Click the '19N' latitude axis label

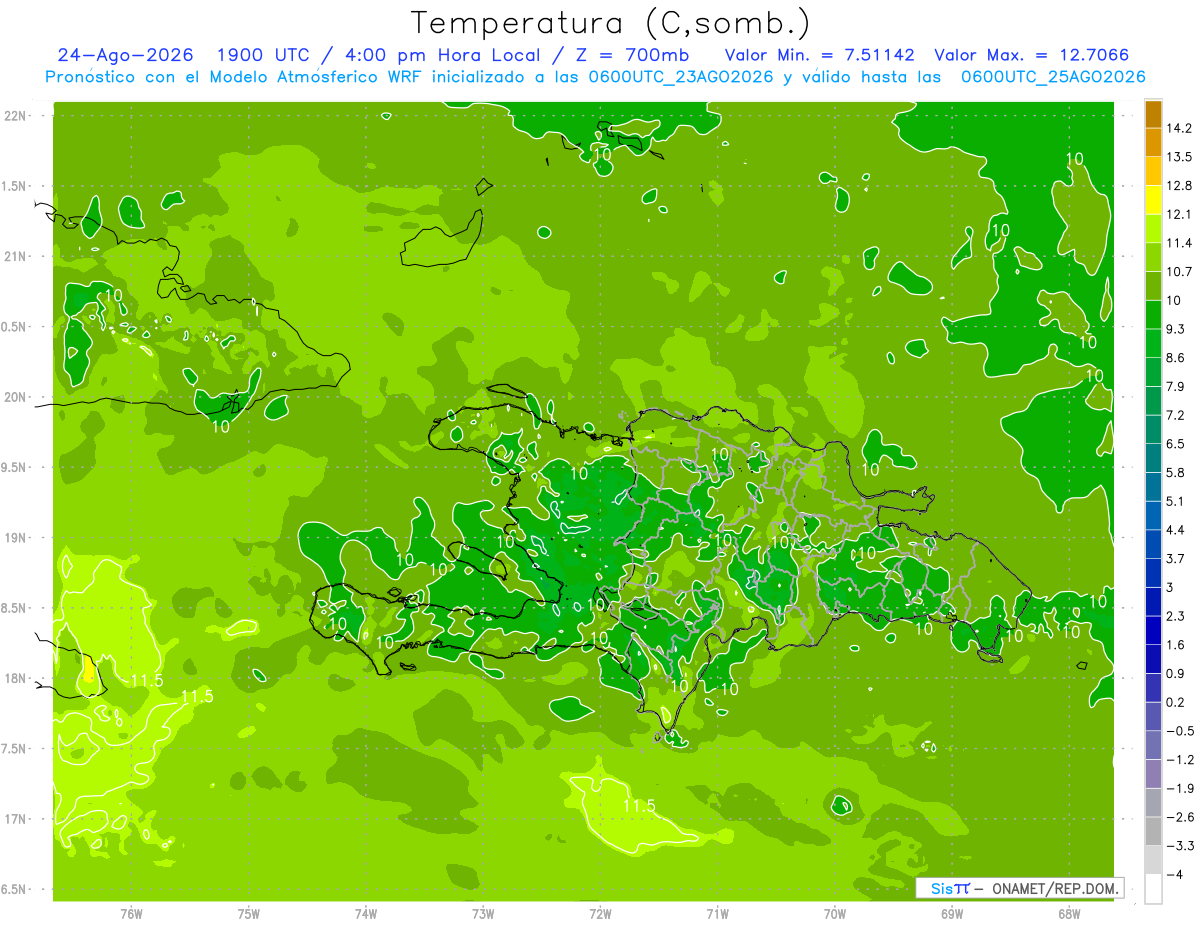click(15, 538)
